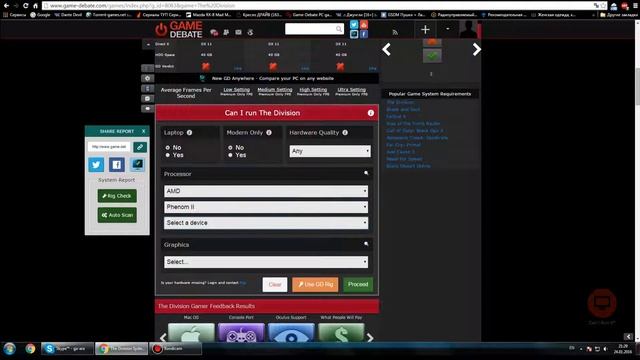
Task: Open Game Debate Facebook icon in header
Action: (x=364, y=34)
